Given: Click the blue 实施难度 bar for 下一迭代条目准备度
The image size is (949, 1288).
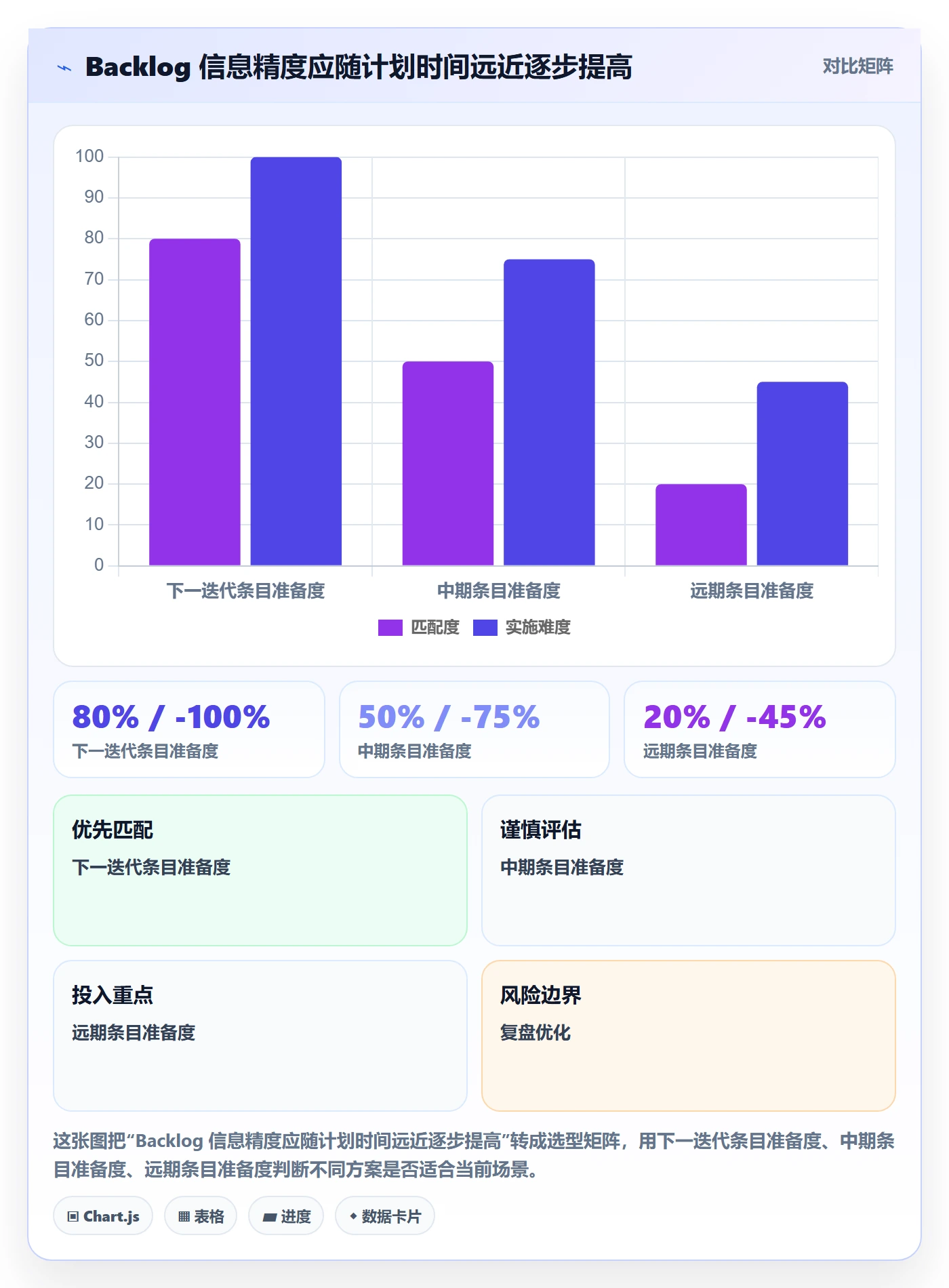Looking at the screenshot, I should tap(296, 361).
